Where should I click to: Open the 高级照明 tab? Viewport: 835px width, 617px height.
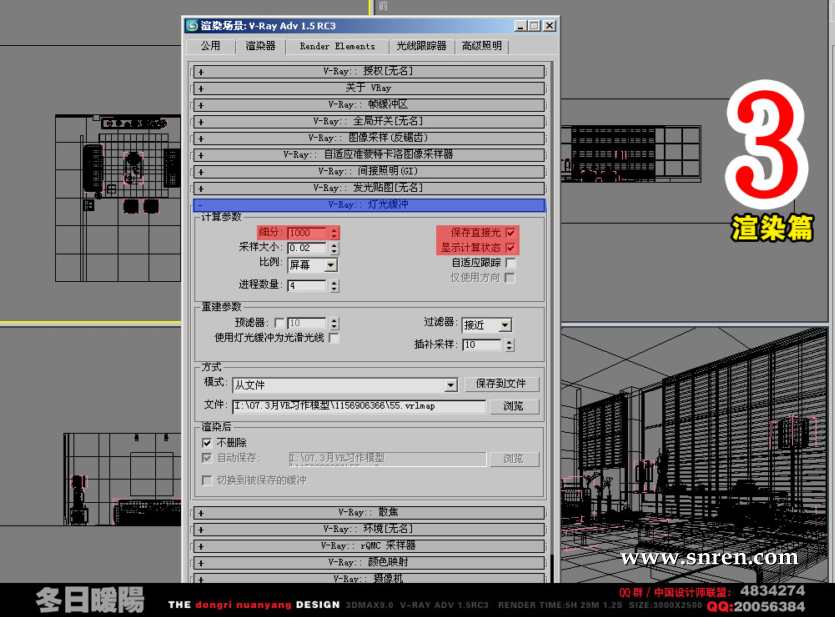point(482,46)
